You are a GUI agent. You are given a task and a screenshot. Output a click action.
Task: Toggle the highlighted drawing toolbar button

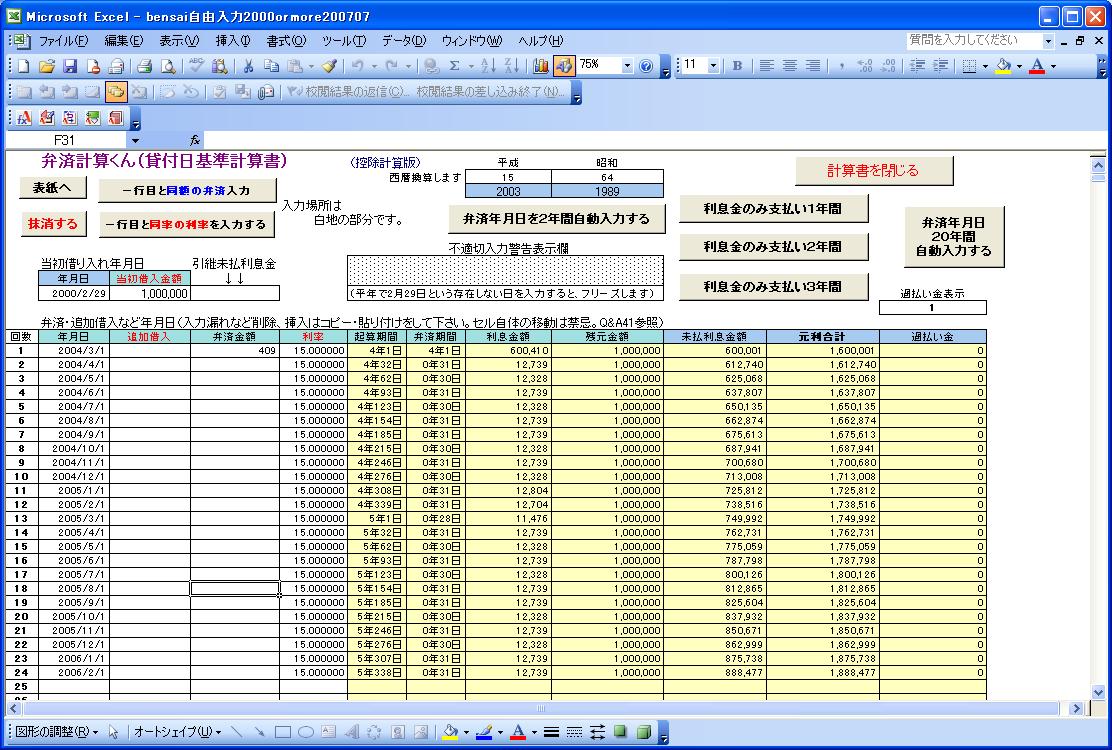tap(564, 66)
